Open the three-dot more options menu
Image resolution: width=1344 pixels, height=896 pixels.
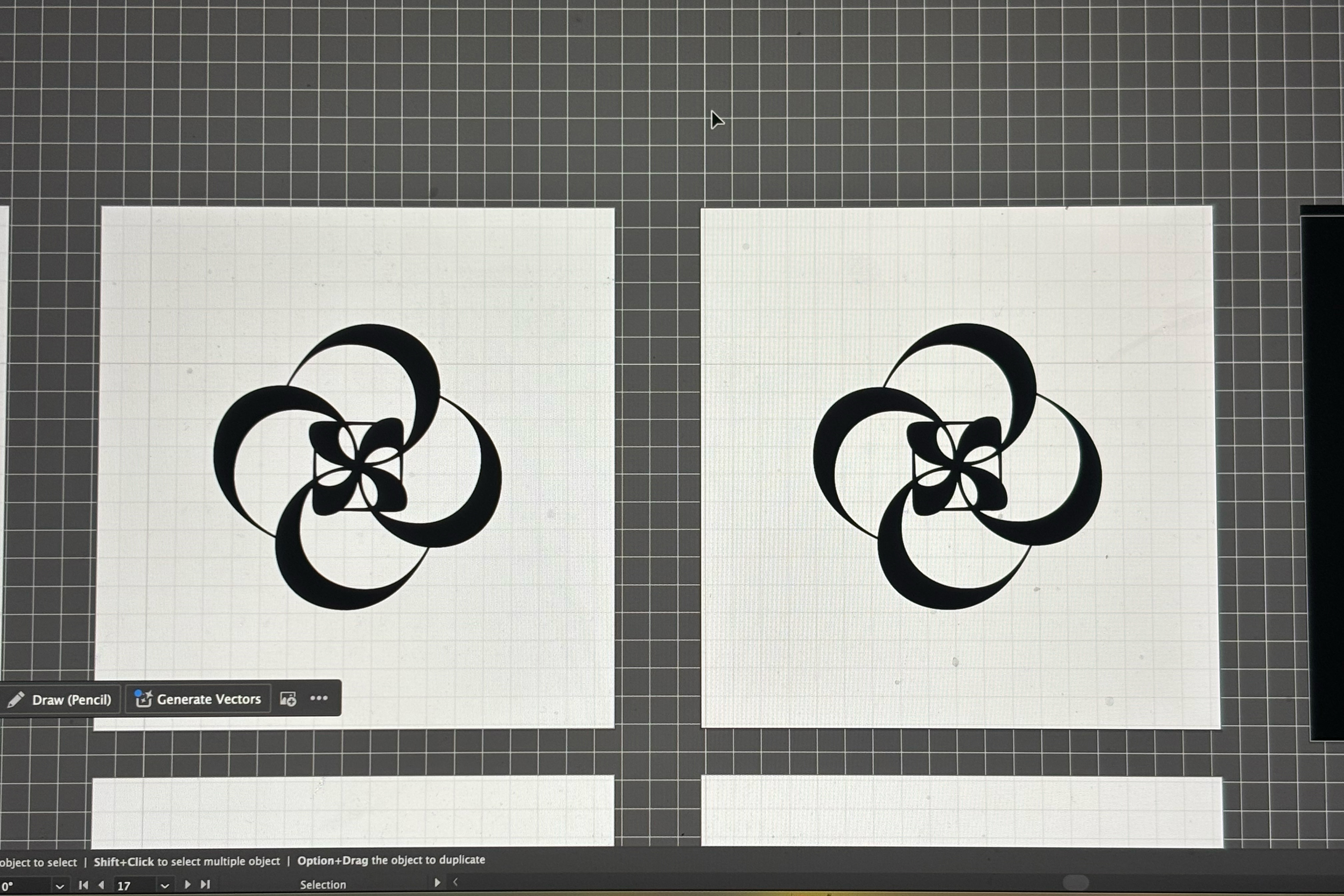tap(319, 698)
